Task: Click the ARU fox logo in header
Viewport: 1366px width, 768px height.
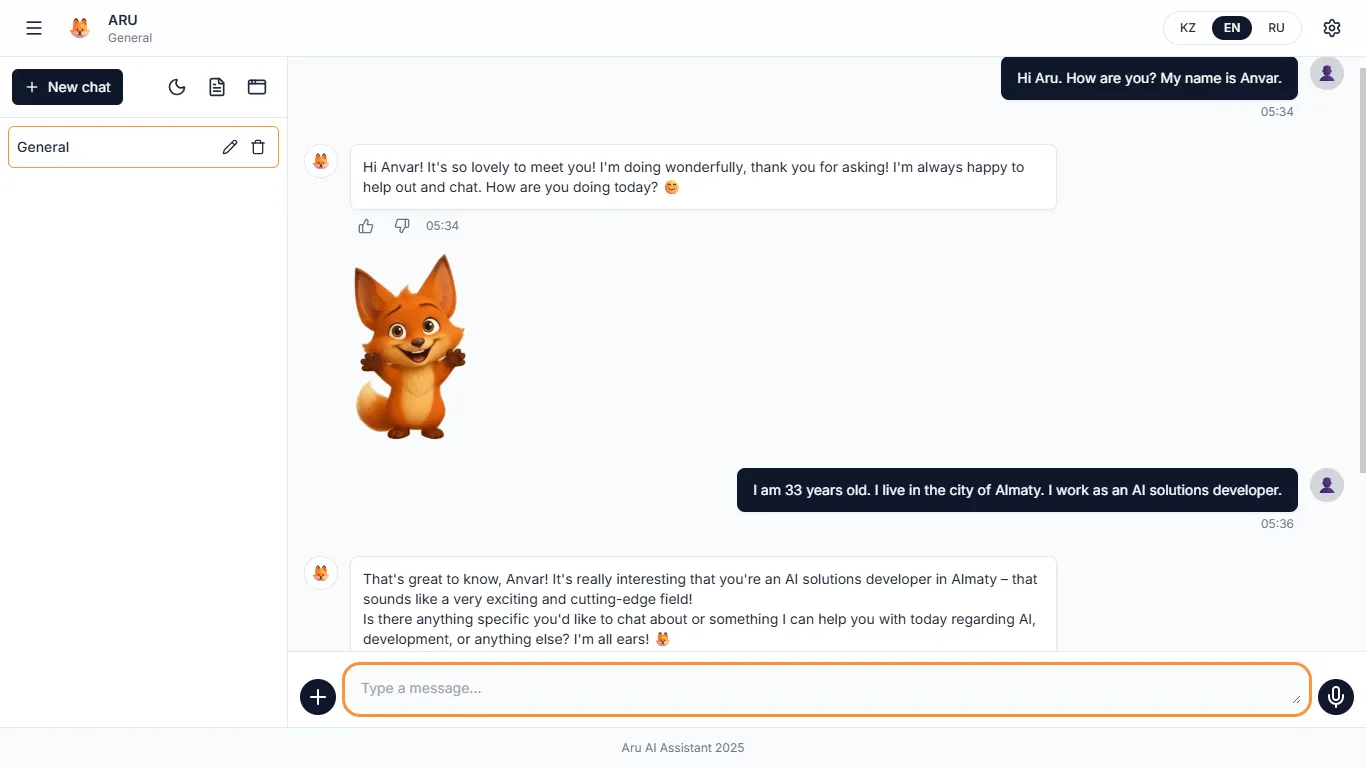Action: tap(80, 28)
